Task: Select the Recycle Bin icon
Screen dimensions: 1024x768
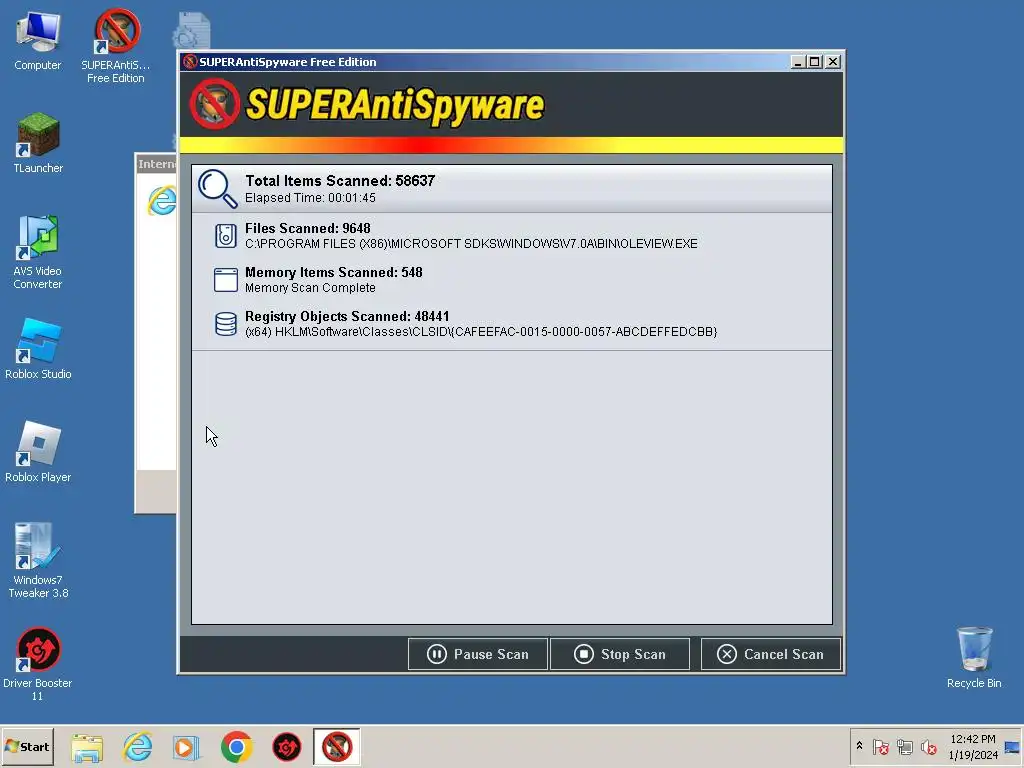Action: 974,658
